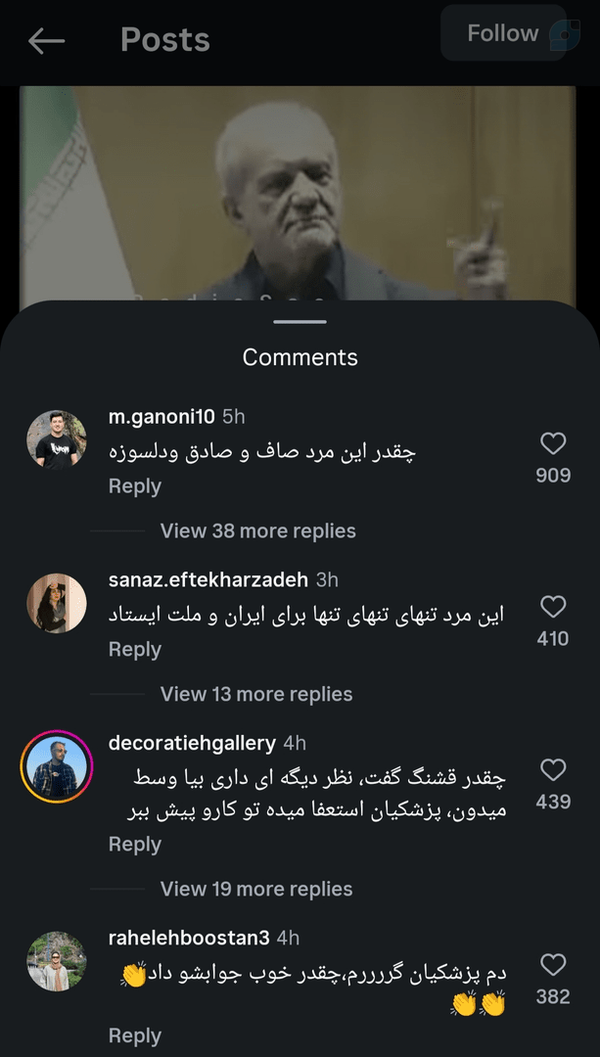Heart rahelehboostan3's comment

pyautogui.click(x=553, y=965)
